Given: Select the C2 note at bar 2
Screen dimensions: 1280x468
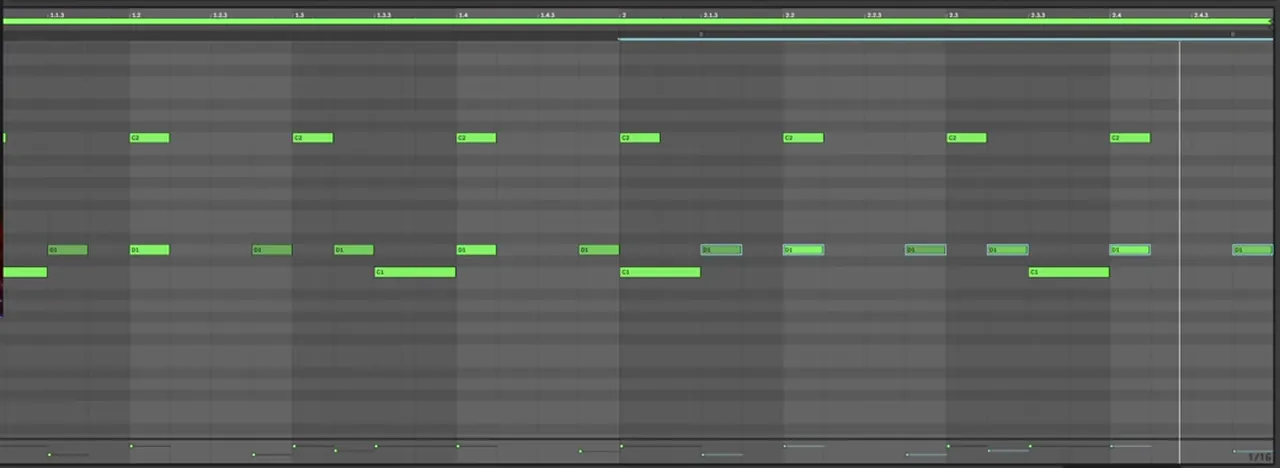Looking at the screenshot, I should click(x=640, y=138).
